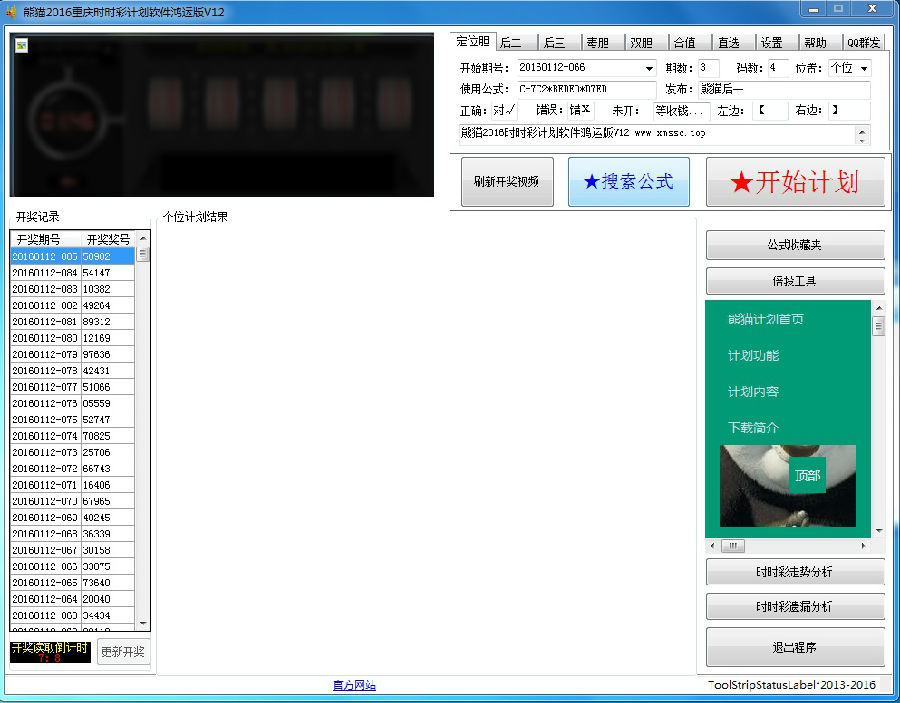The image size is (900, 703).
Task: Open the 官方网站 link
Action: click(354, 686)
